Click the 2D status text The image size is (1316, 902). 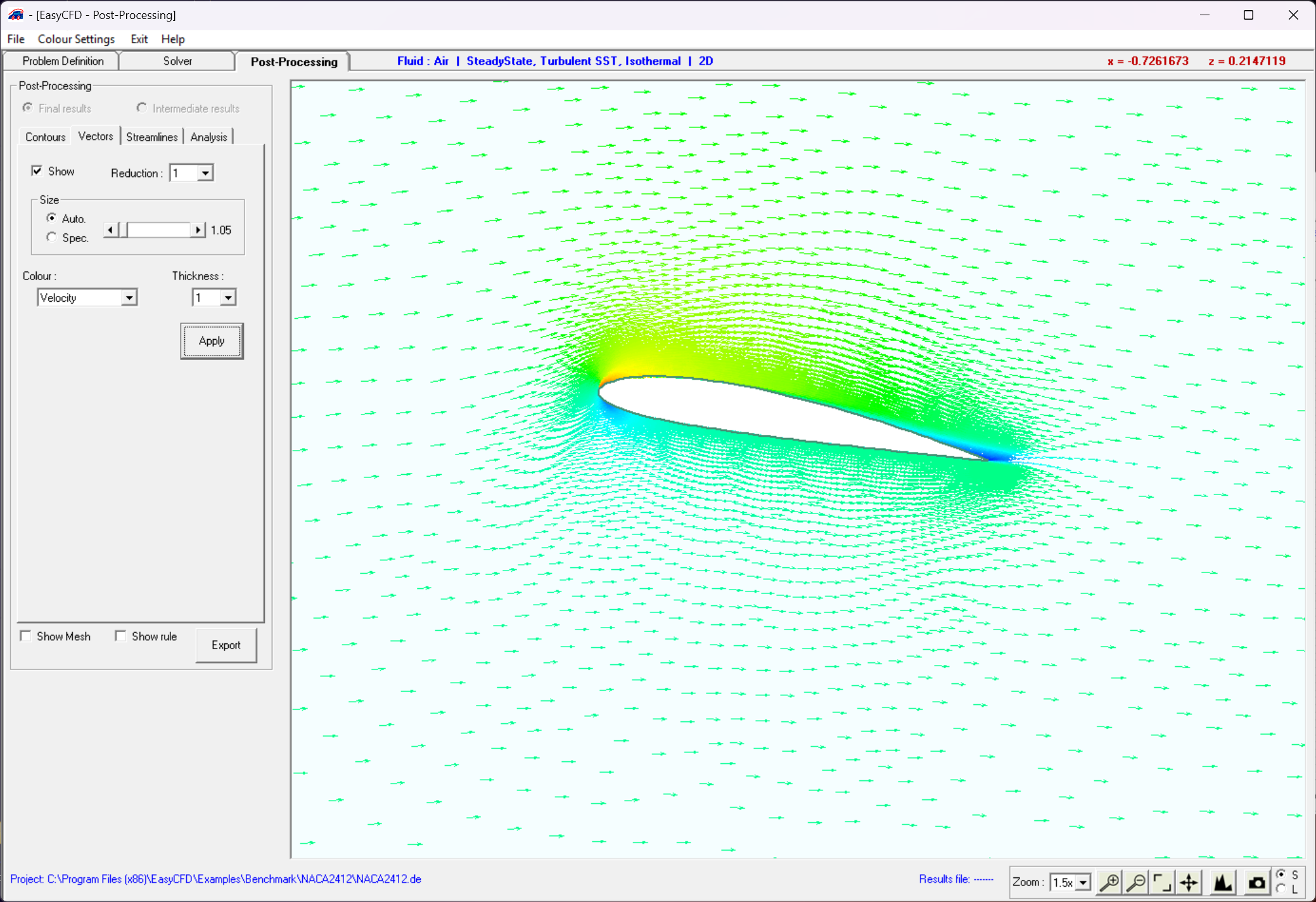pyautogui.click(x=706, y=61)
